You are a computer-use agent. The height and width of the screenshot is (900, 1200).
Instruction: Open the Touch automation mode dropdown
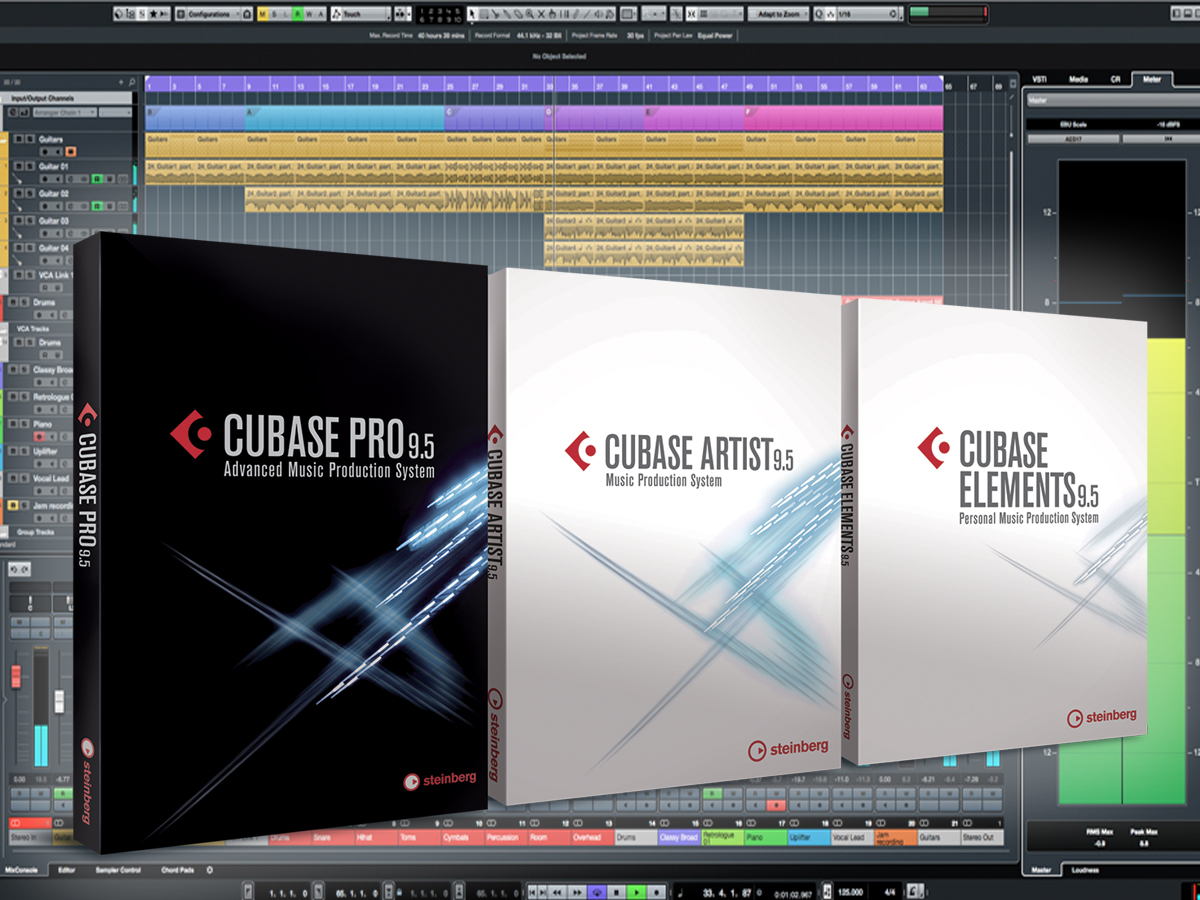click(x=362, y=14)
